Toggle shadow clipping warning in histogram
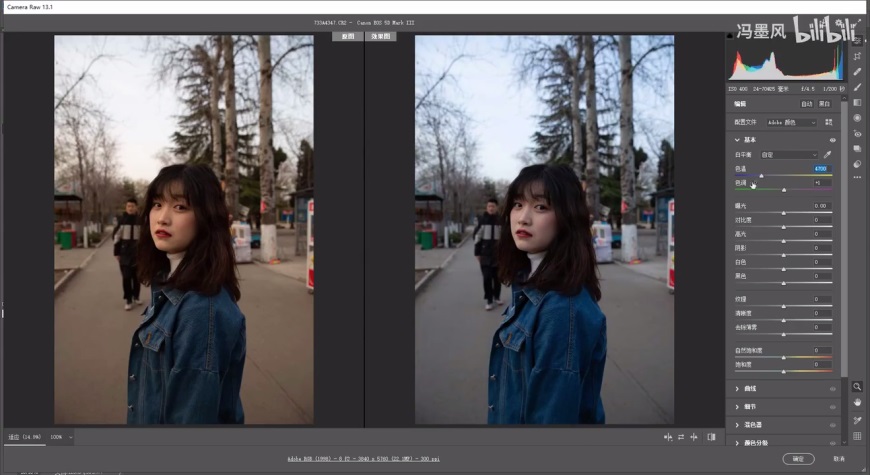The width and height of the screenshot is (870, 475). (x=730, y=36)
